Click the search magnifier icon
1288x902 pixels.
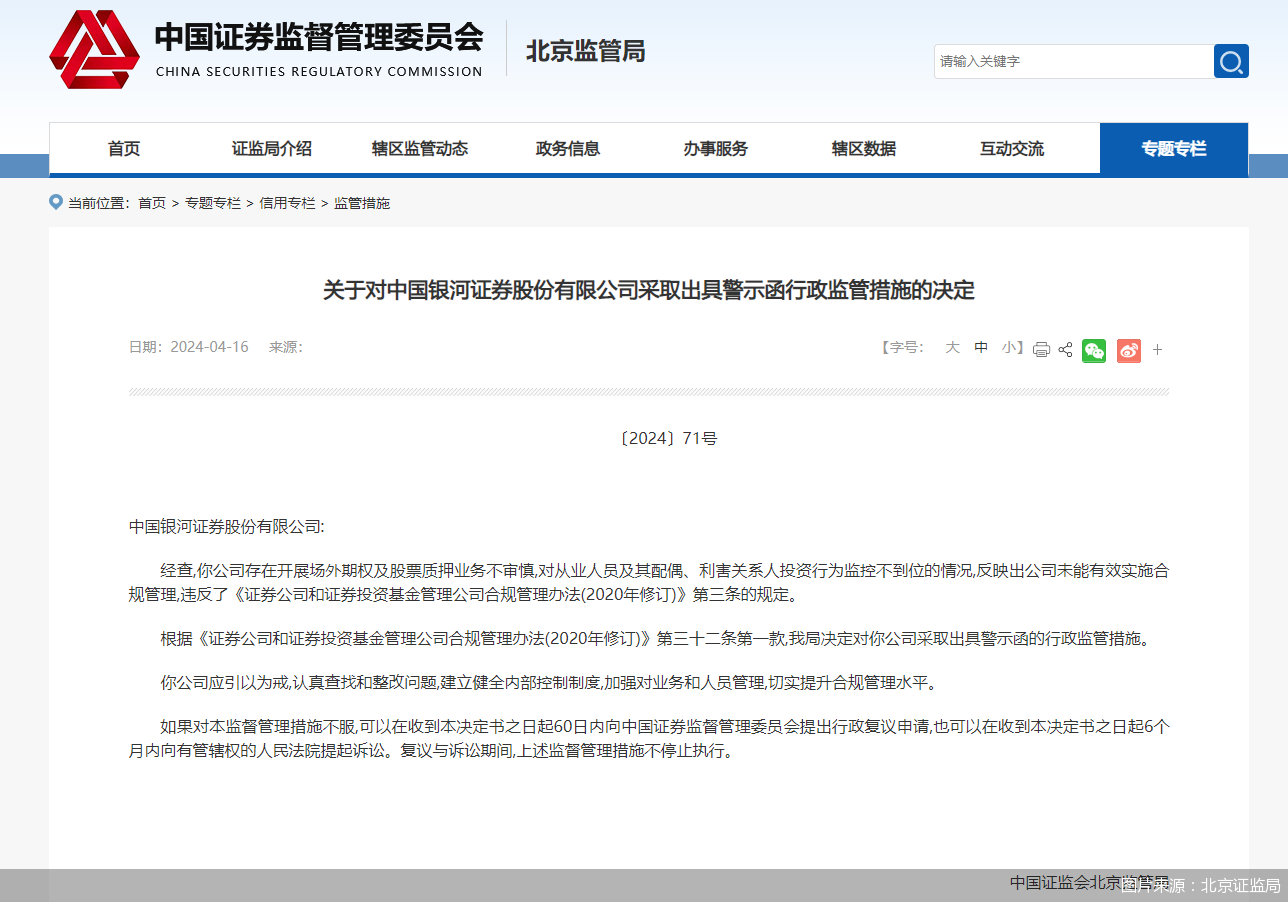click(1231, 61)
